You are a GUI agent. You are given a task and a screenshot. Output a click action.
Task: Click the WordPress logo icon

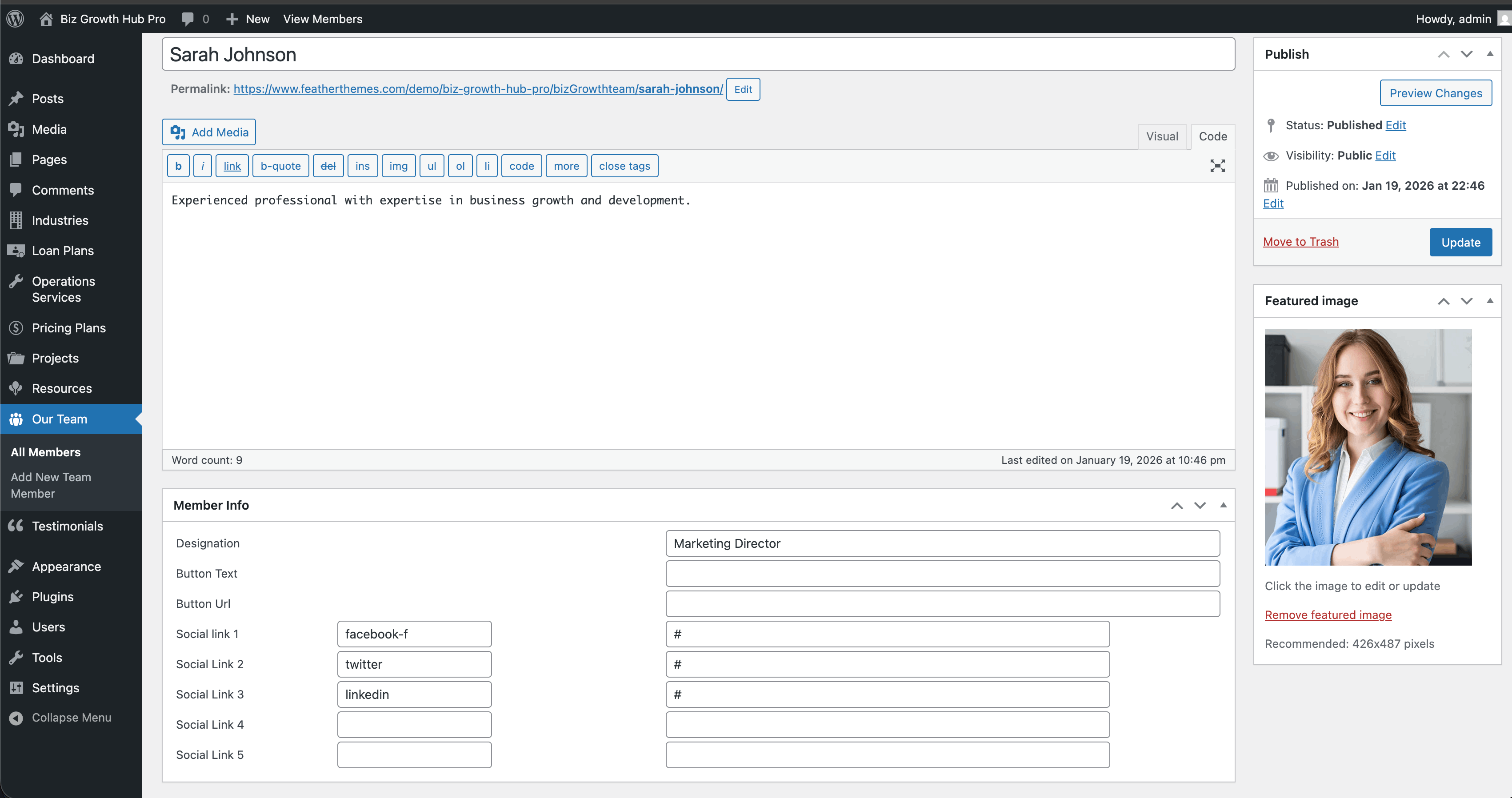tap(15, 19)
